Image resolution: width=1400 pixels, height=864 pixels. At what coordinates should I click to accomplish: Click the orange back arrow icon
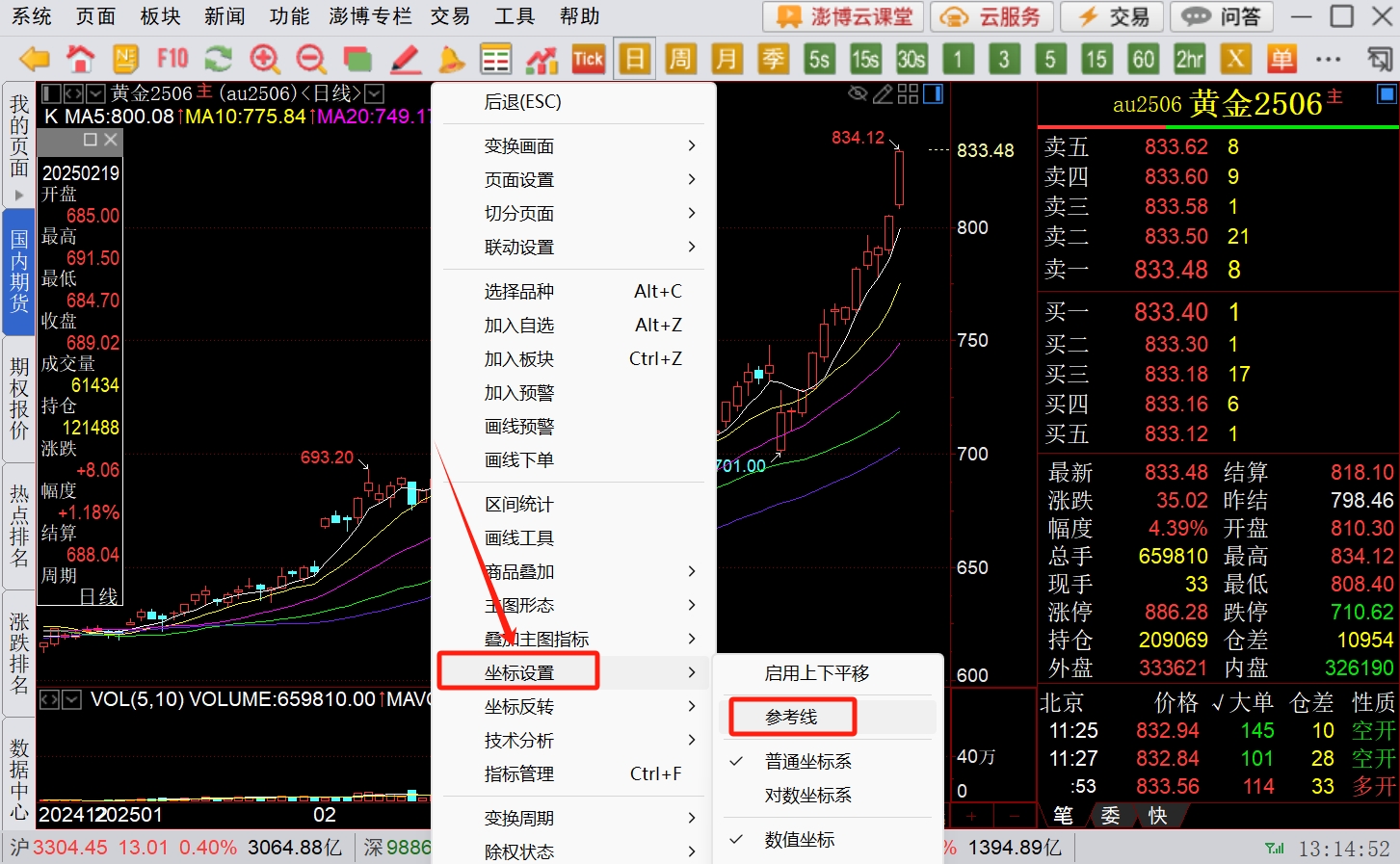coord(35,60)
